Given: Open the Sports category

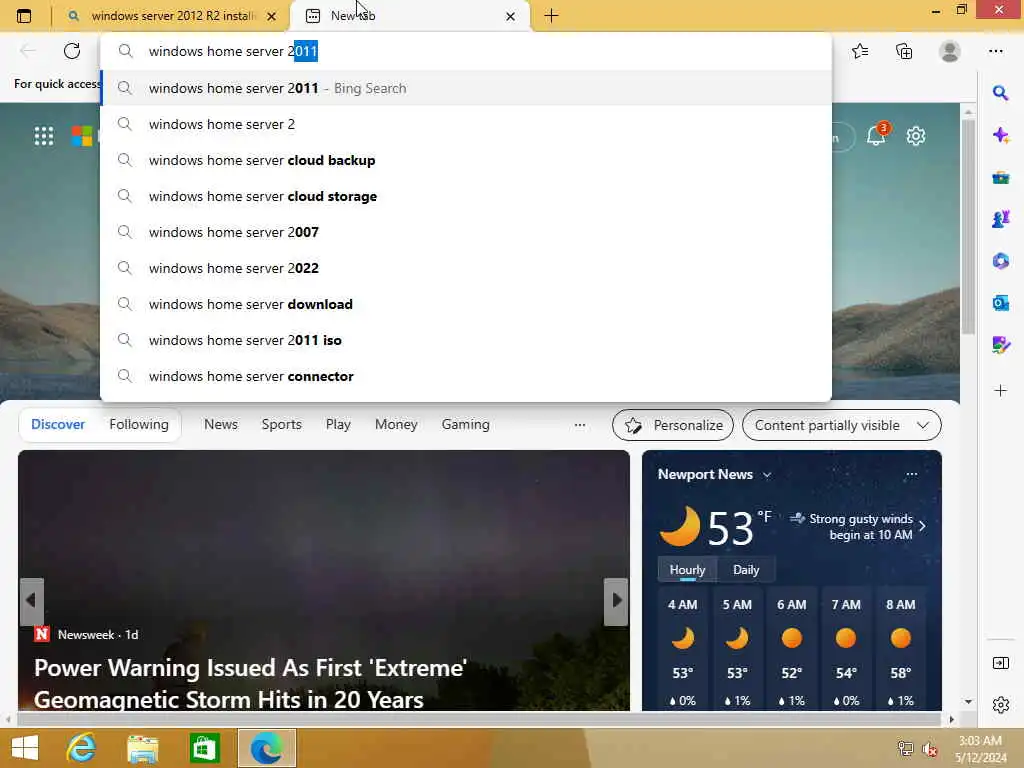Looking at the screenshot, I should coord(281,424).
